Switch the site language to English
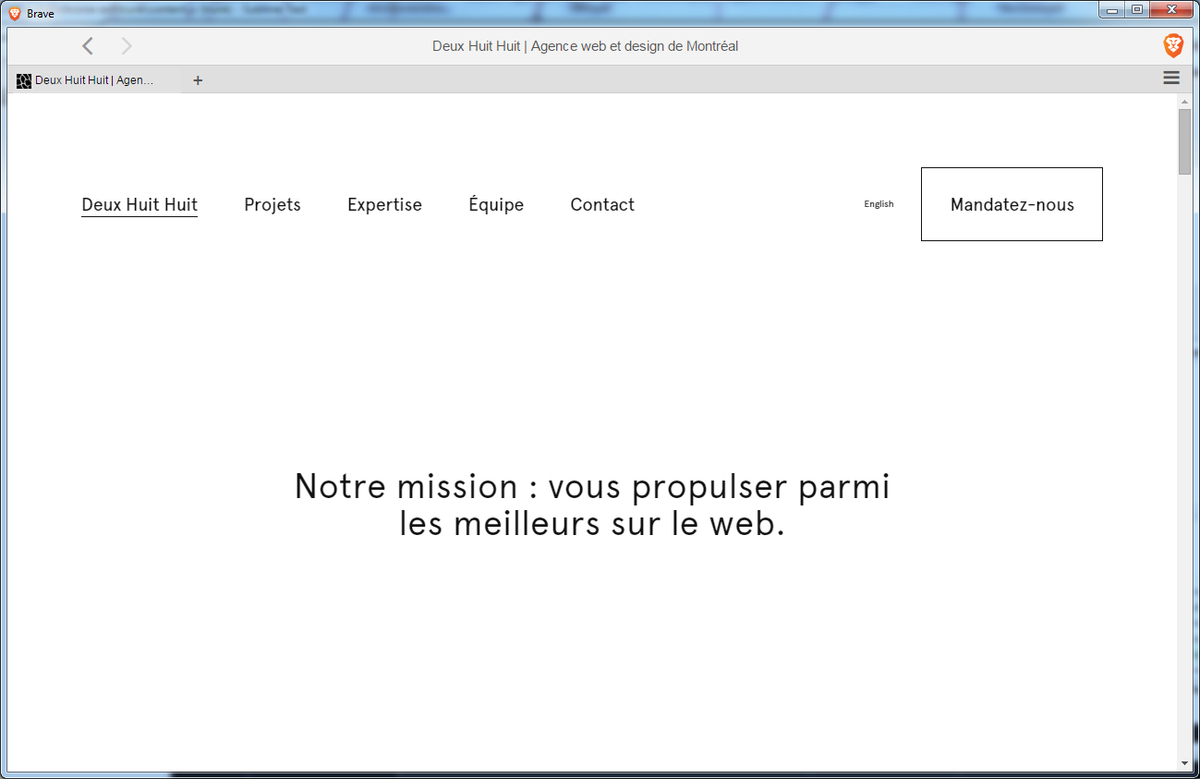Image resolution: width=1200 pixels, height=779 pixels. pos(879,203)
